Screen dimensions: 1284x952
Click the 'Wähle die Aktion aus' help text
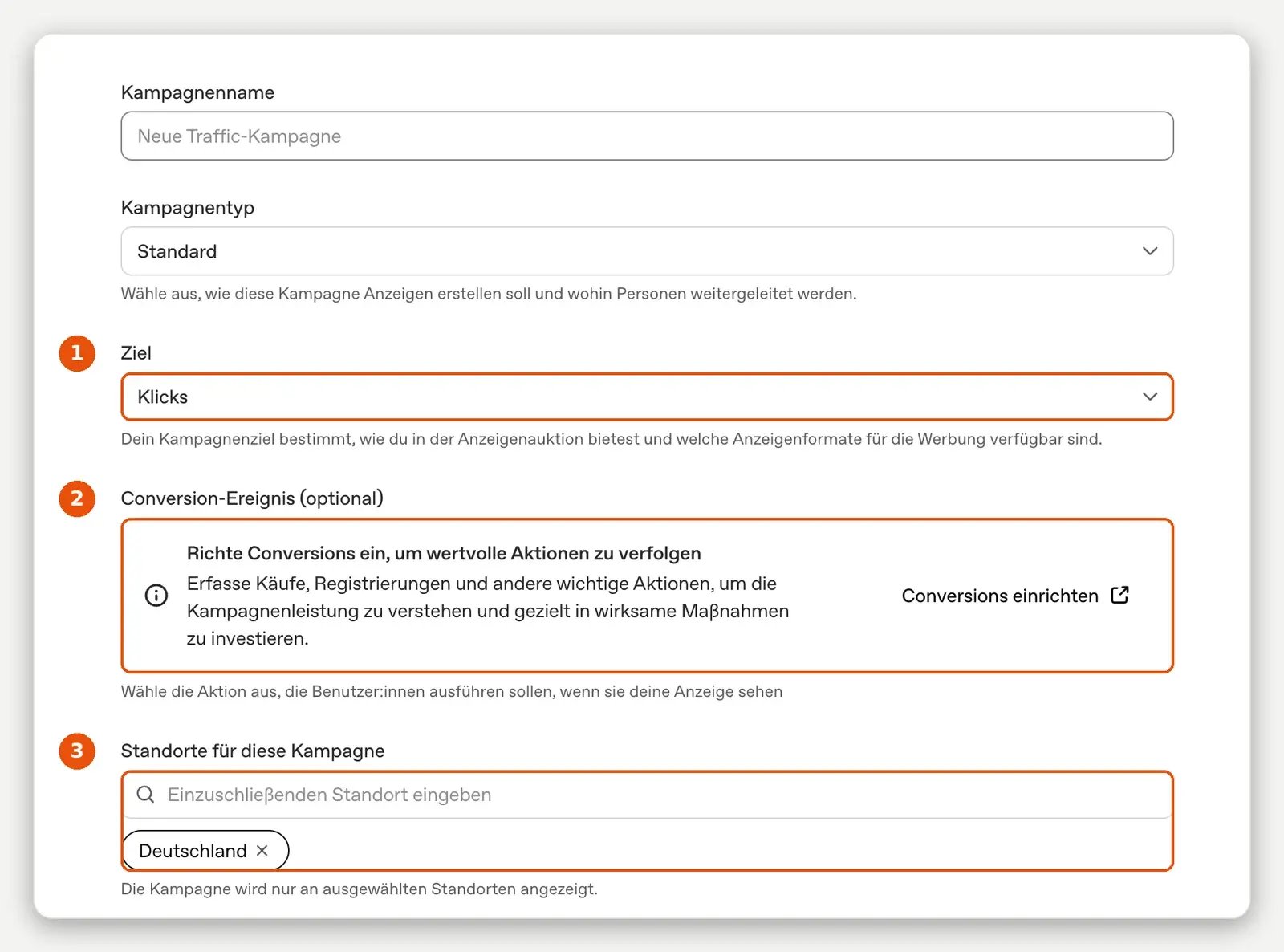452,691
